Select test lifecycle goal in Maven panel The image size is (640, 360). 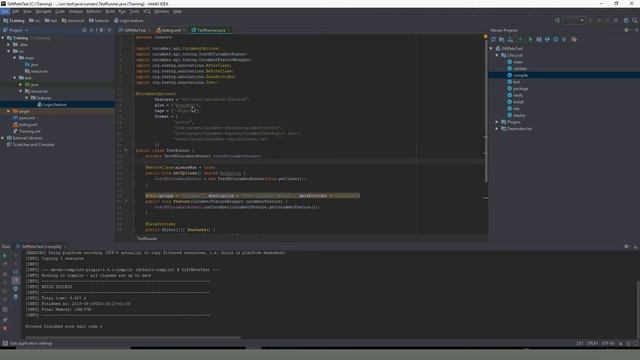(x=516, y=82)
